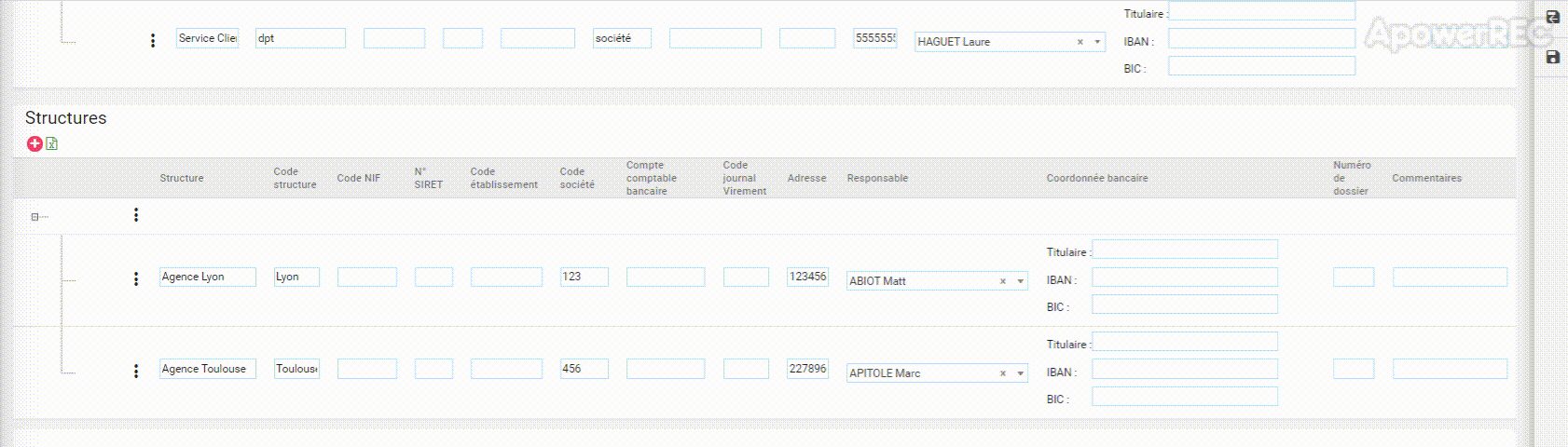Open the three-dot menu of the Service Client row
Viewport: 1568px width, 447px height.
point(153,41)
